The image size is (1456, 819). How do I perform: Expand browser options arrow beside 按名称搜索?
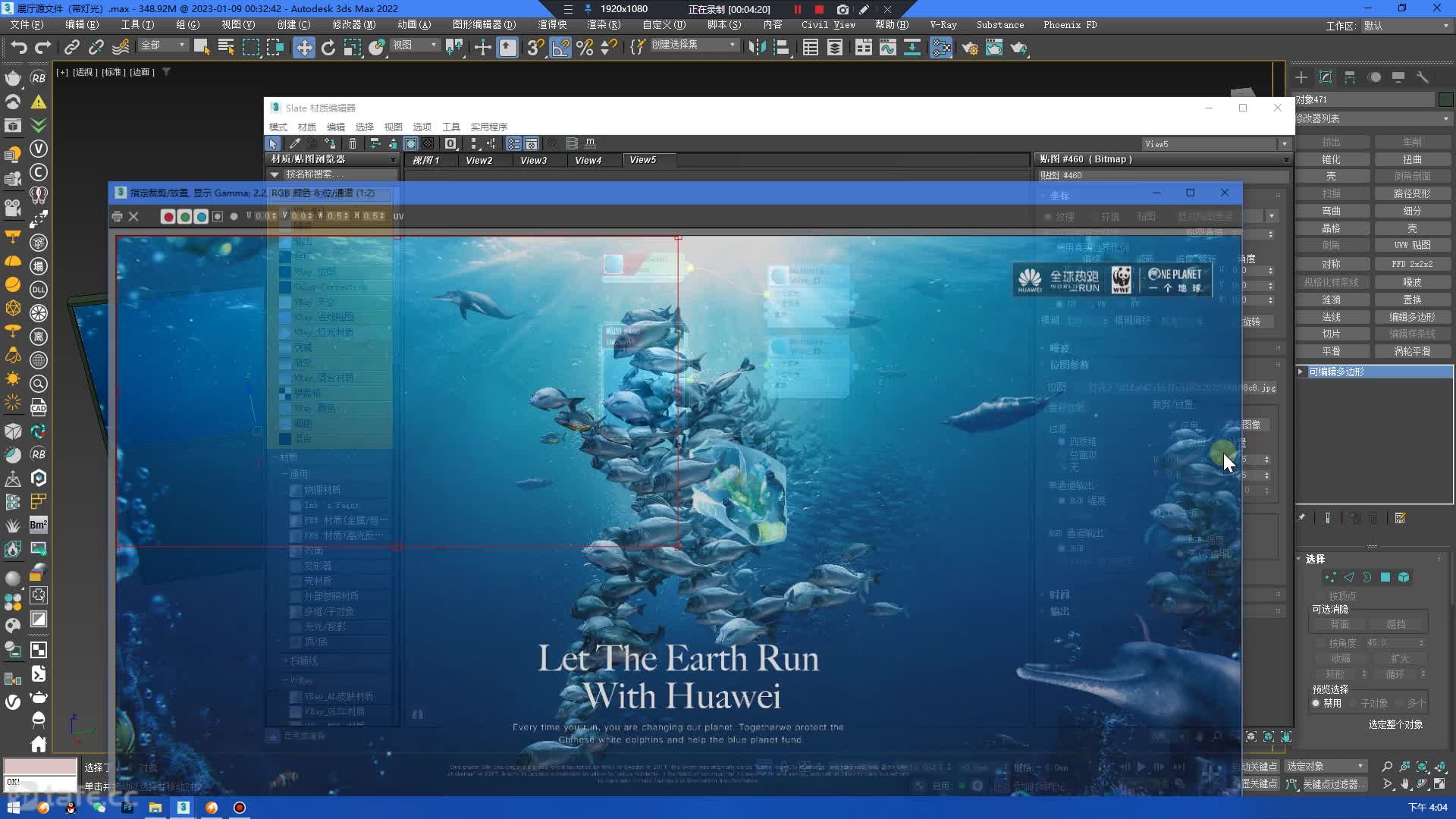click(275, 174)
